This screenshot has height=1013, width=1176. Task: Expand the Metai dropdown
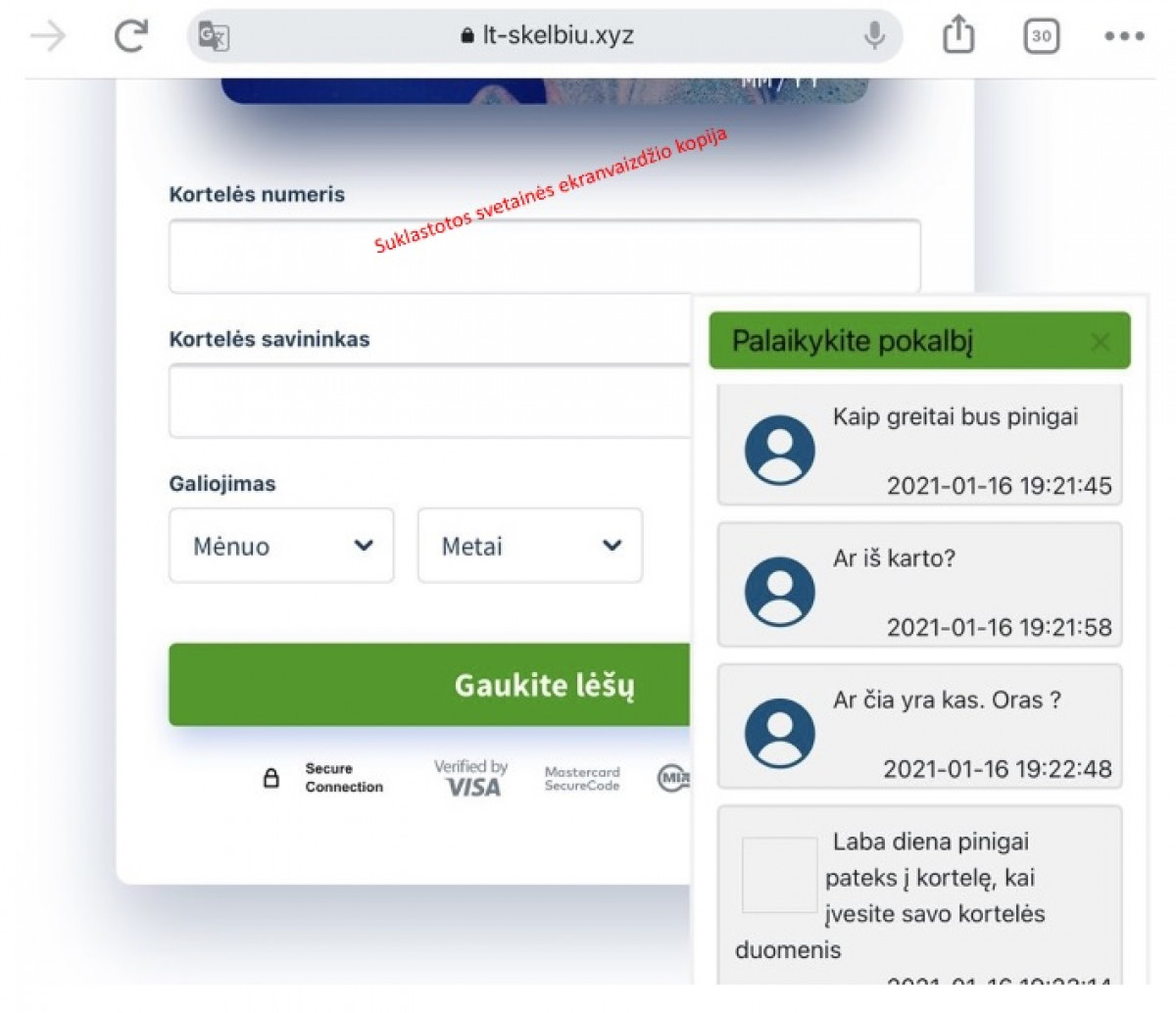(x=530, y=546)
